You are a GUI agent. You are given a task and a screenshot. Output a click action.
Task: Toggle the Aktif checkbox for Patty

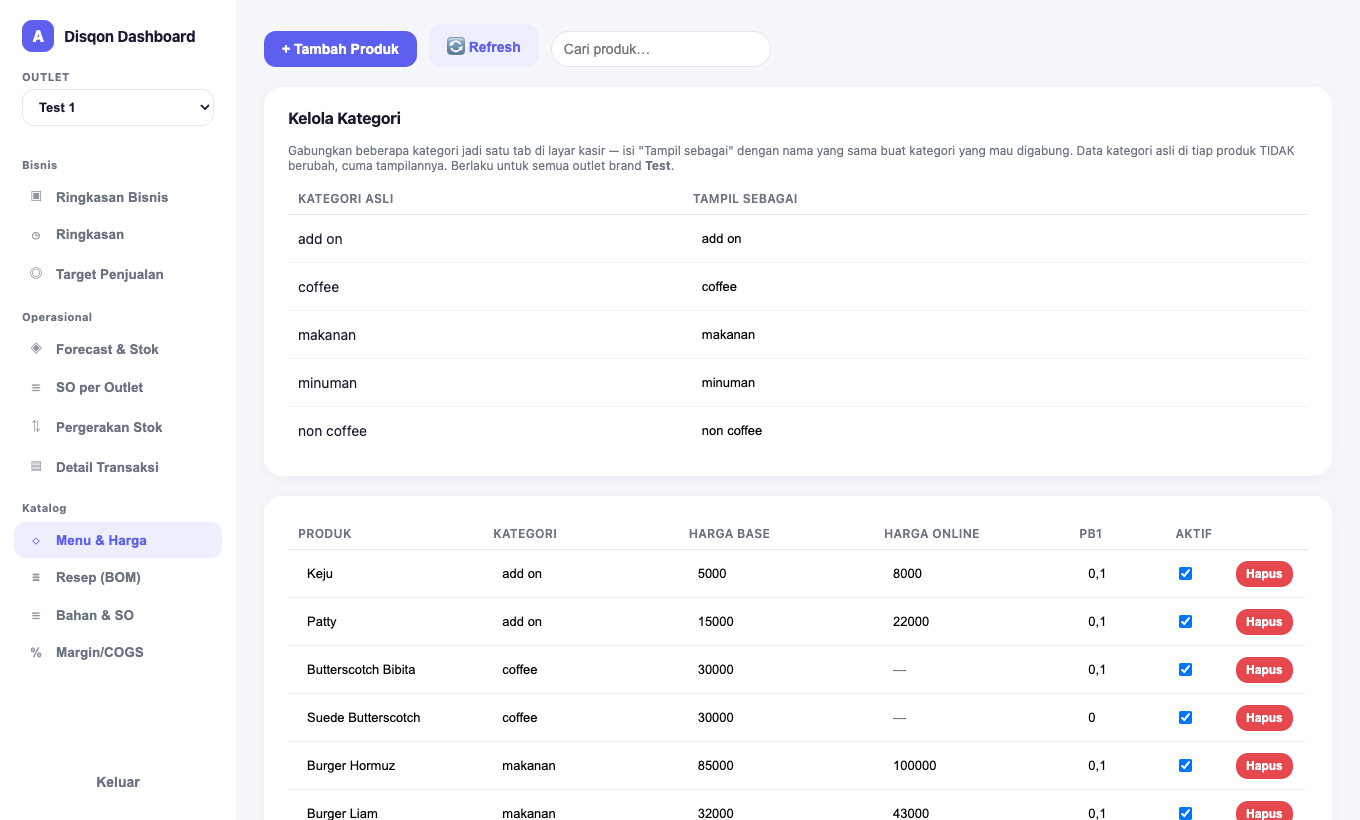[x=1185, y=621]
